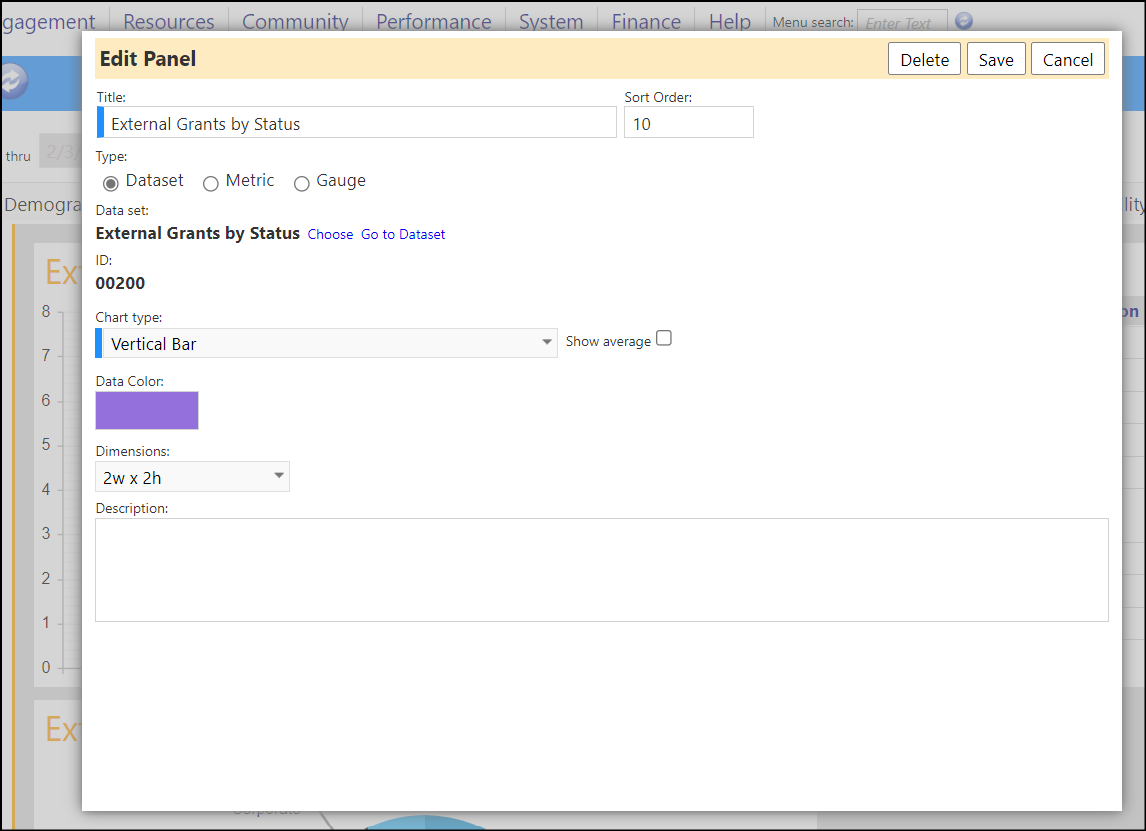The image size is (1146, 831).
Task: Click the Sort Order field
Action: tap(688, 122)
